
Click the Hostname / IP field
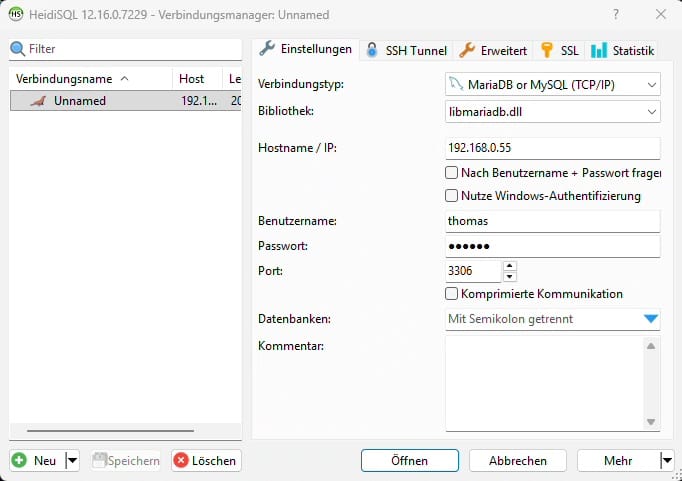[x=552, y=148]
